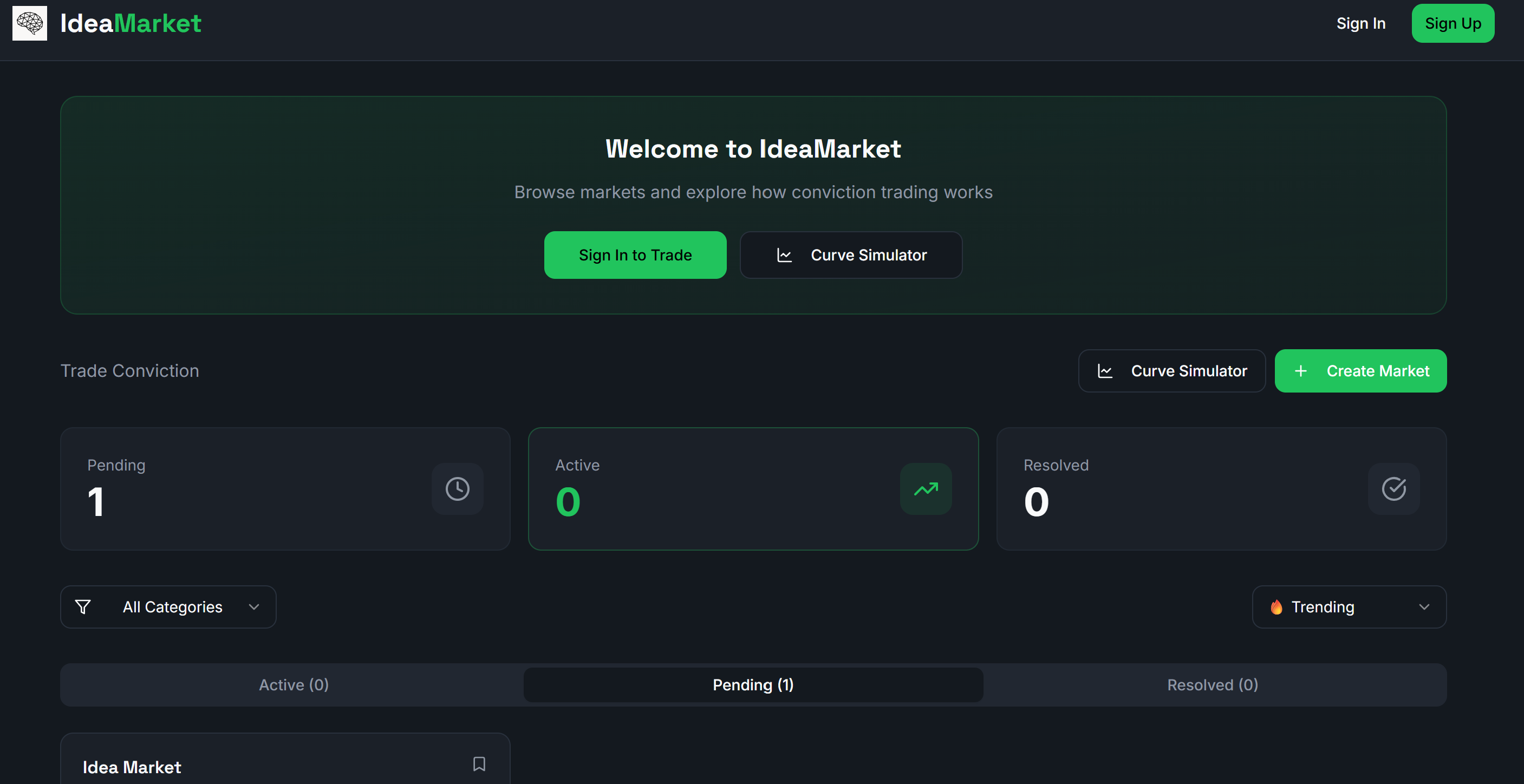The width and height of the screenshot is (1524, 784).
Task: Click the IdeaMarket brain logo icon
Action: [29, 23]
